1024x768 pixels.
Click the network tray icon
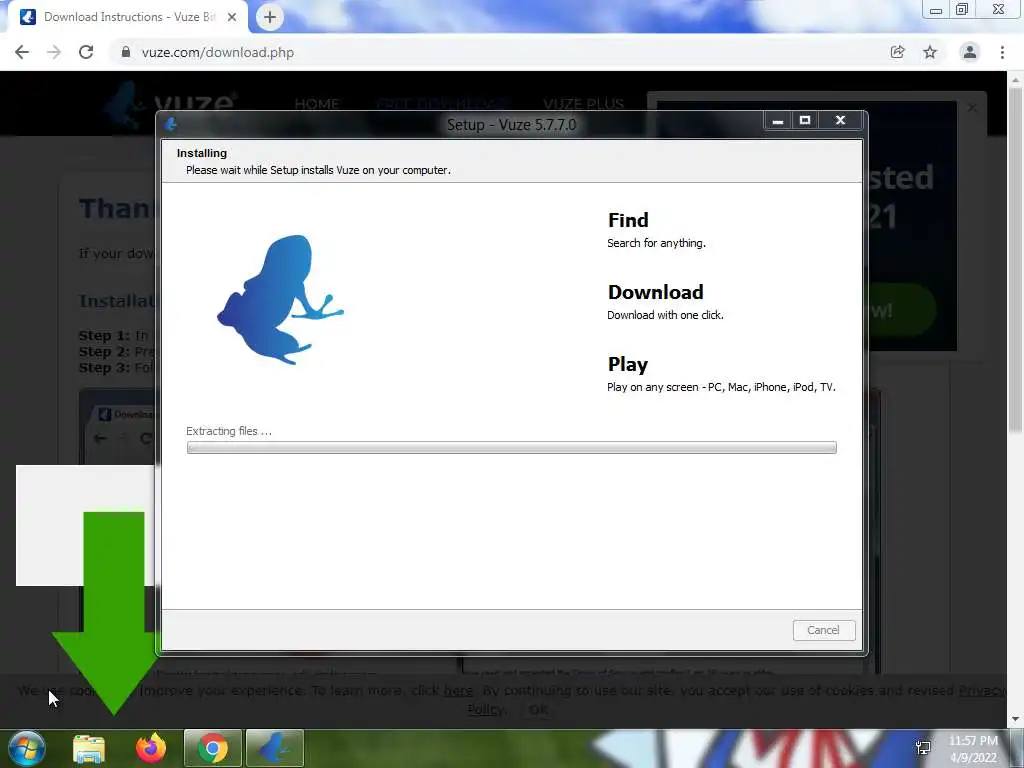tap(923, 748)
